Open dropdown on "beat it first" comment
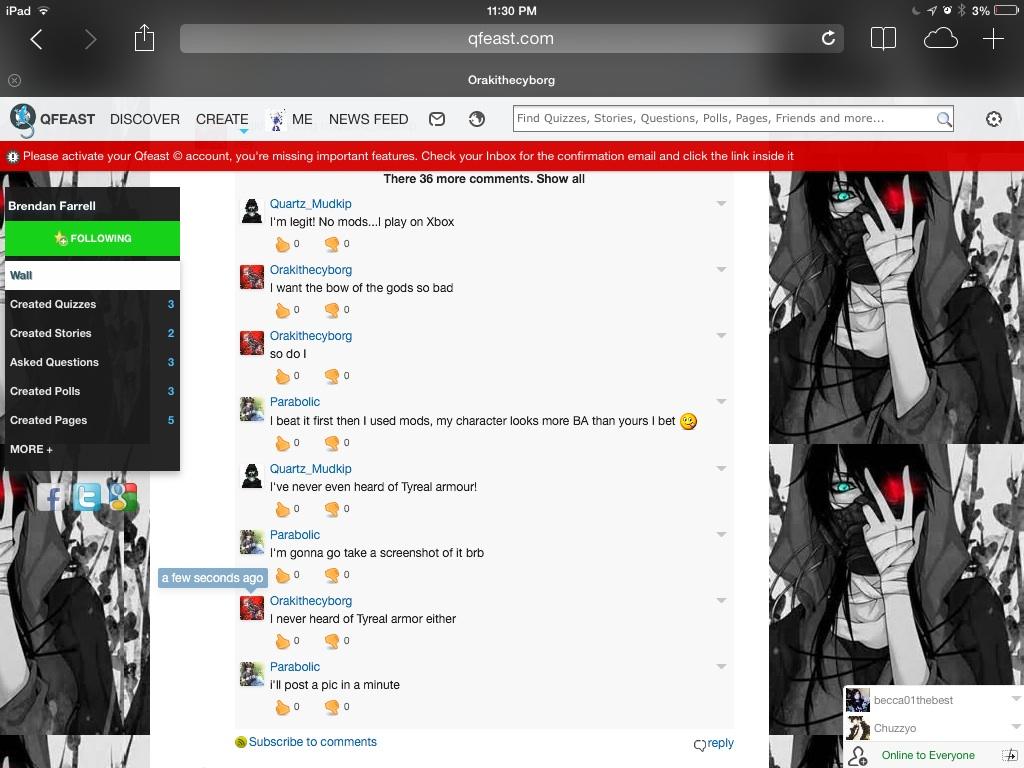Screen dimensions: 1024x768 (x=721, y=402)
